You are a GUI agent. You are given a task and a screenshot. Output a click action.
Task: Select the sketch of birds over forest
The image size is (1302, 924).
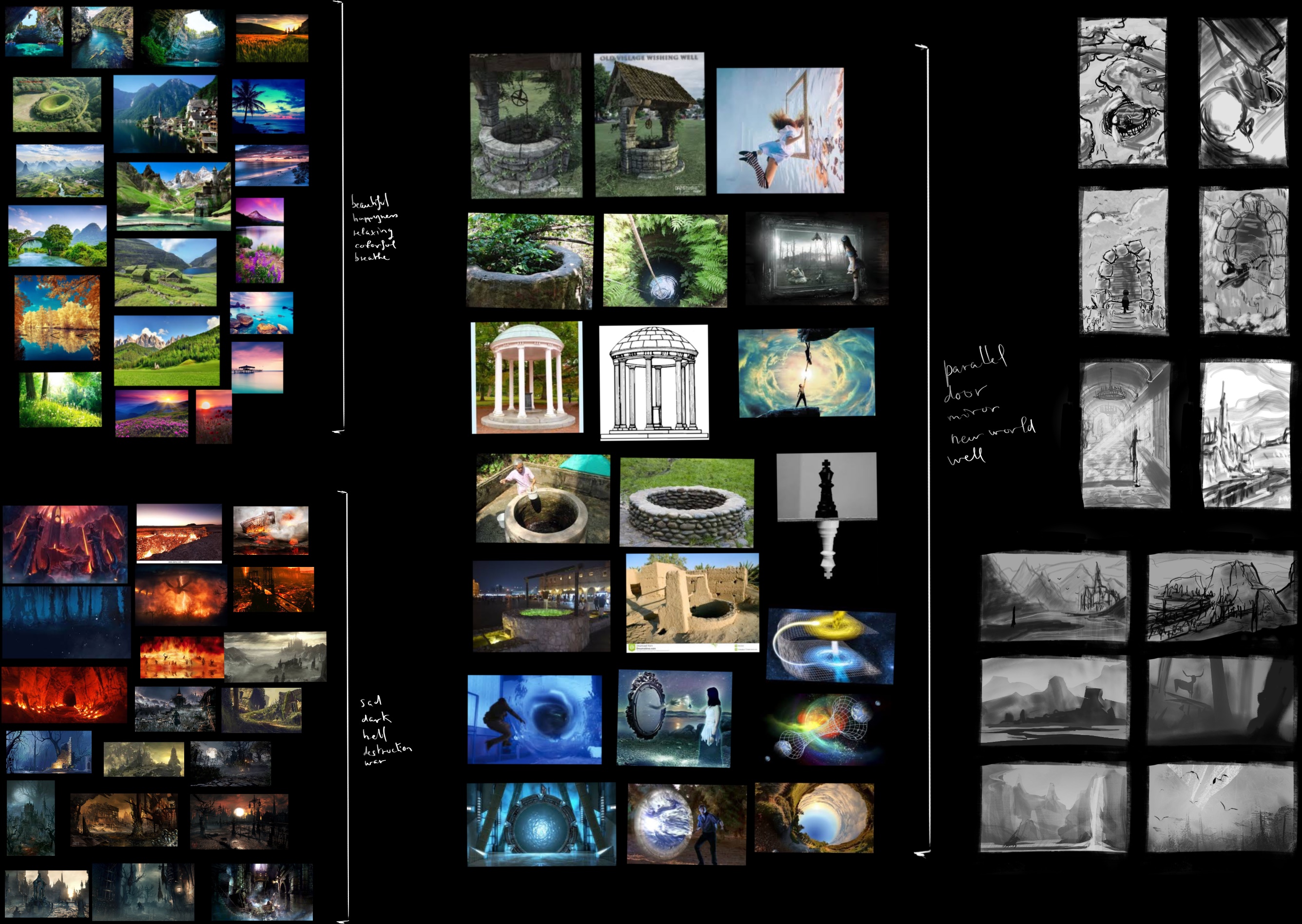[x=1221, y=807]
